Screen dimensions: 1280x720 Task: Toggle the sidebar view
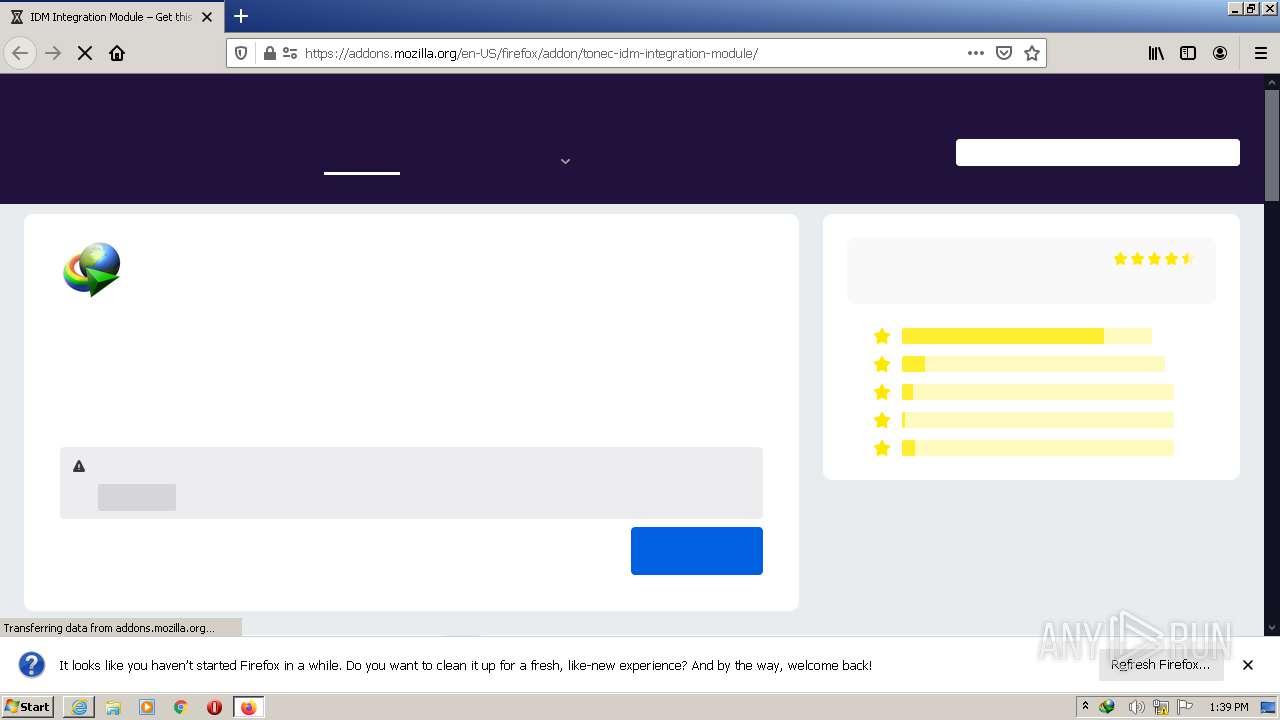pyautogui.click(x=1188, y=53)
